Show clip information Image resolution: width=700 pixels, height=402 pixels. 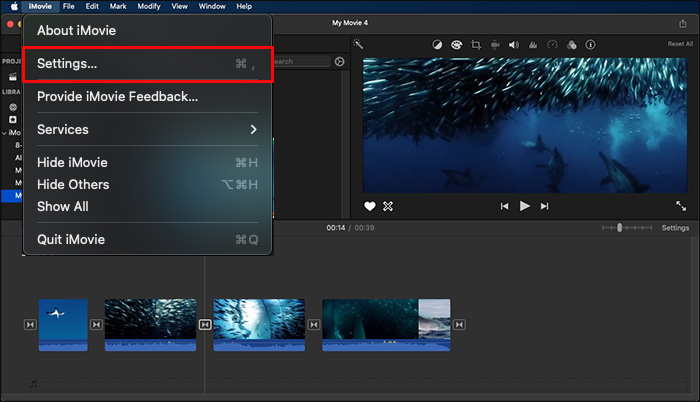[590, 45]
